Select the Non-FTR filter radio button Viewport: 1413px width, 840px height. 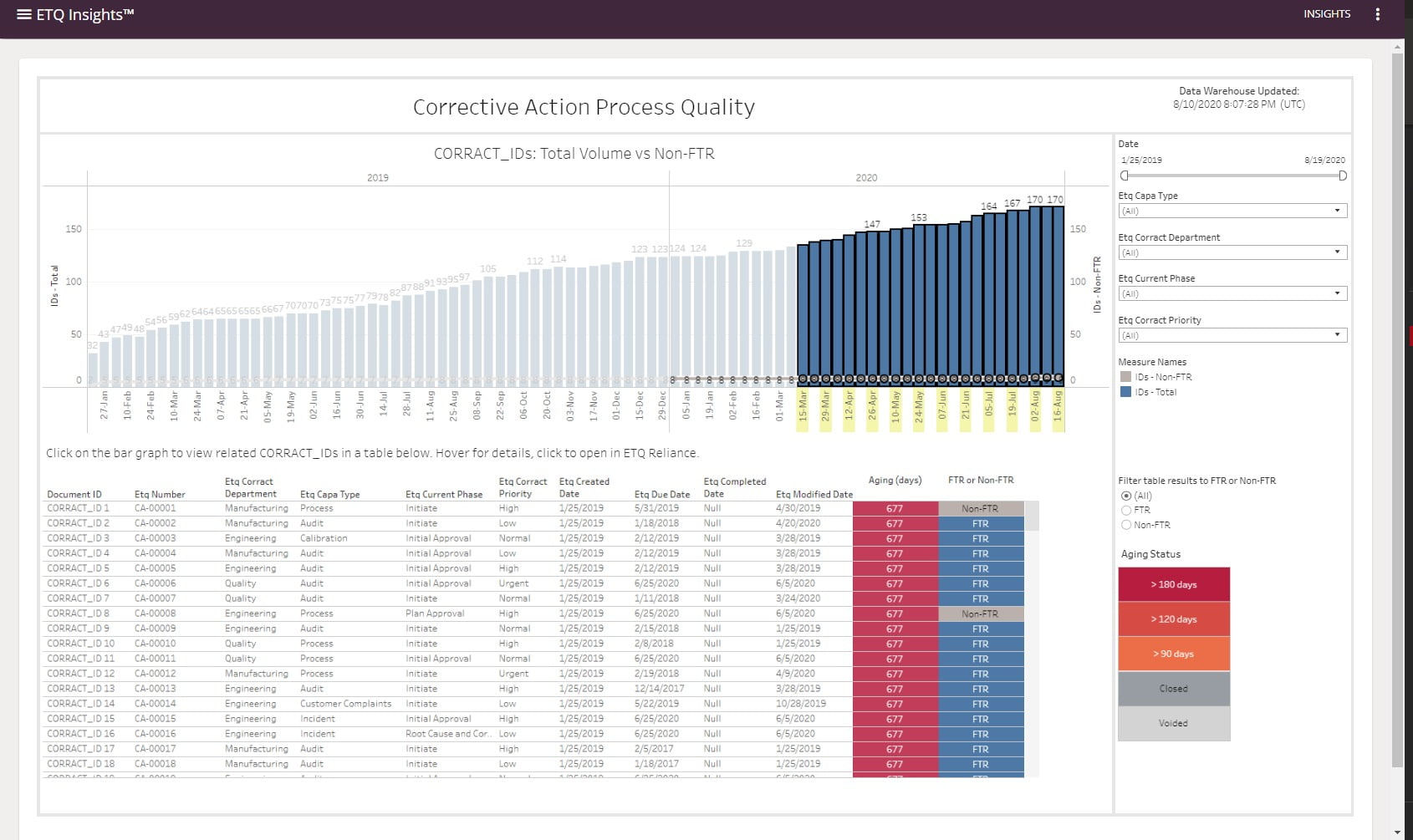[1126, 525]
